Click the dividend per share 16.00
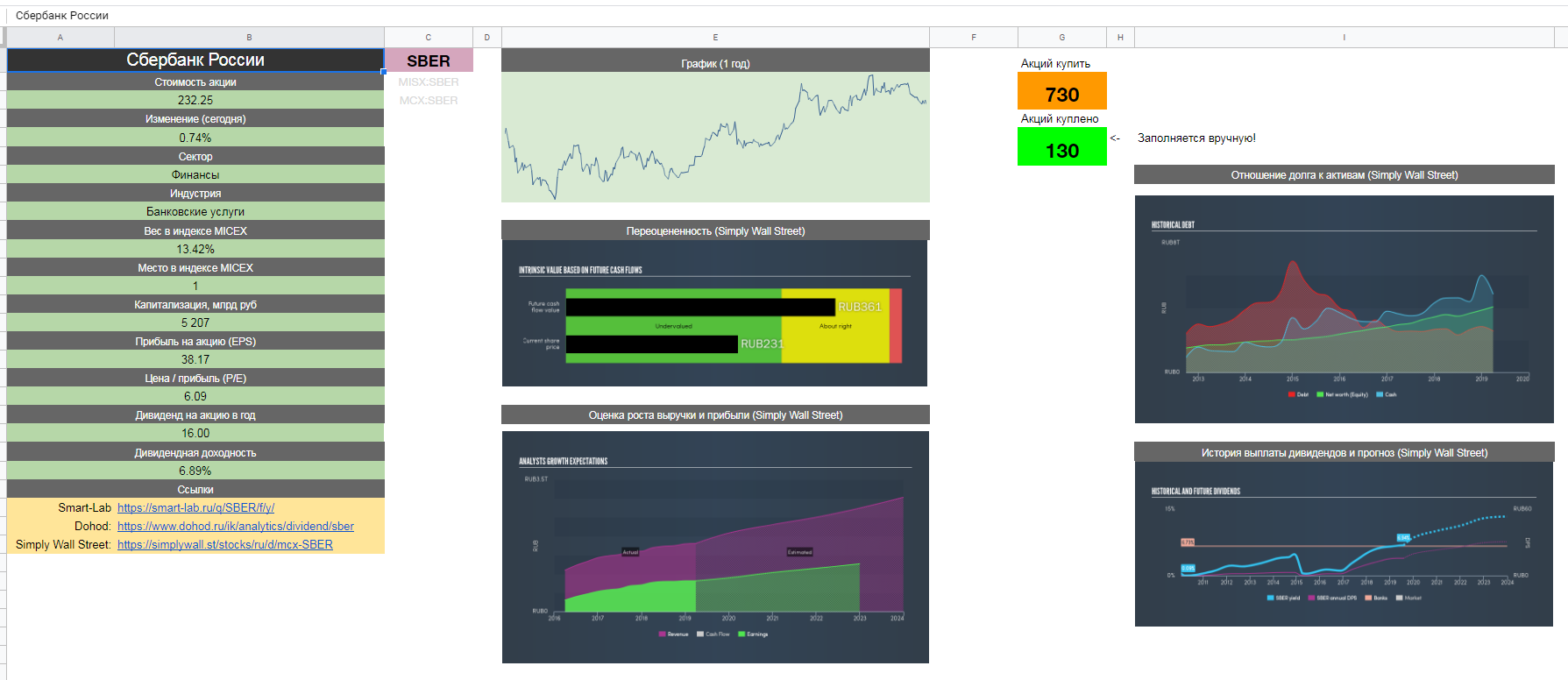This screenshot has height=680, width=1568. 195,433
